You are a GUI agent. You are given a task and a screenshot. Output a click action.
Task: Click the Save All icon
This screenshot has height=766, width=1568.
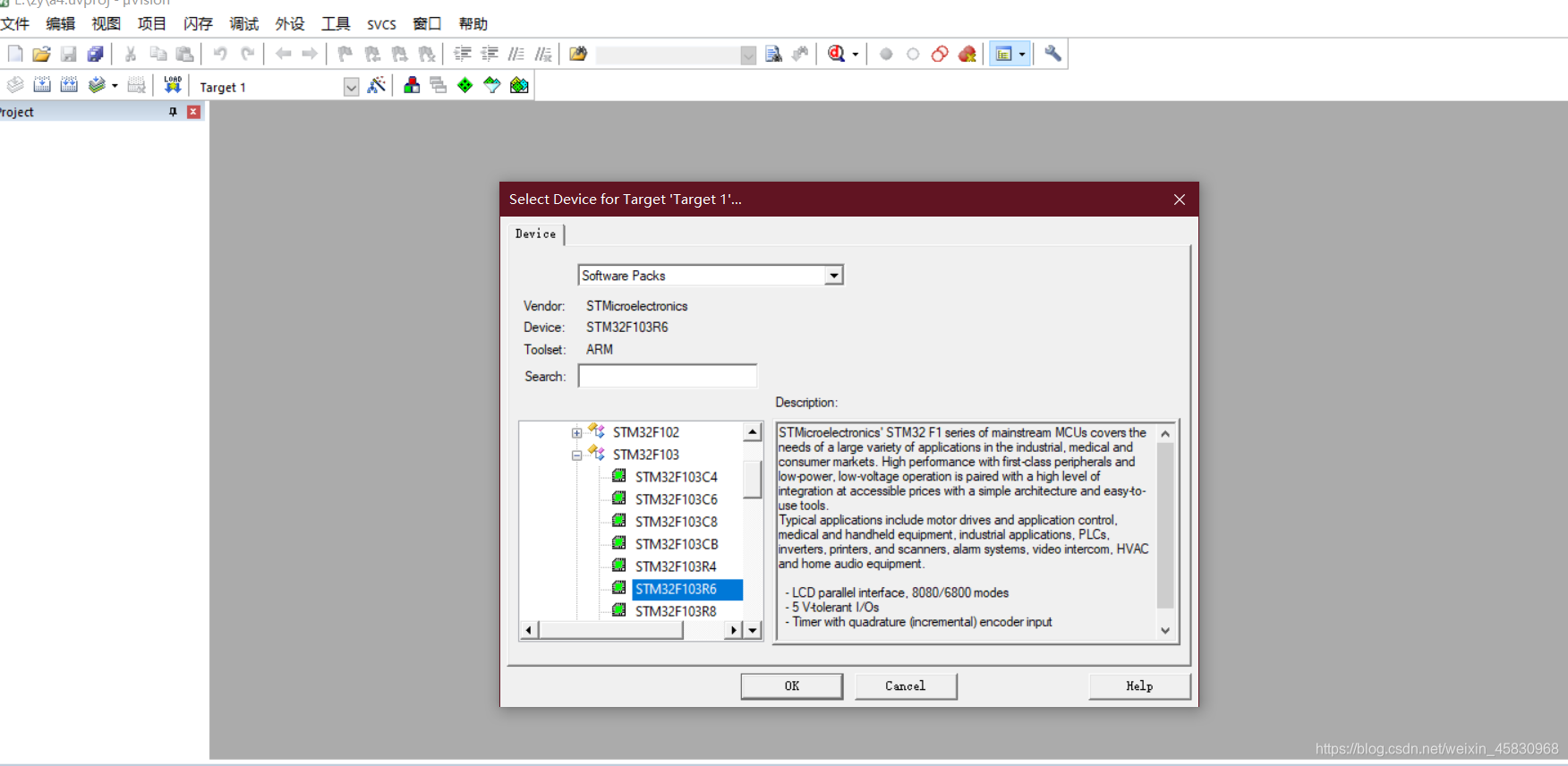(95, 55)
